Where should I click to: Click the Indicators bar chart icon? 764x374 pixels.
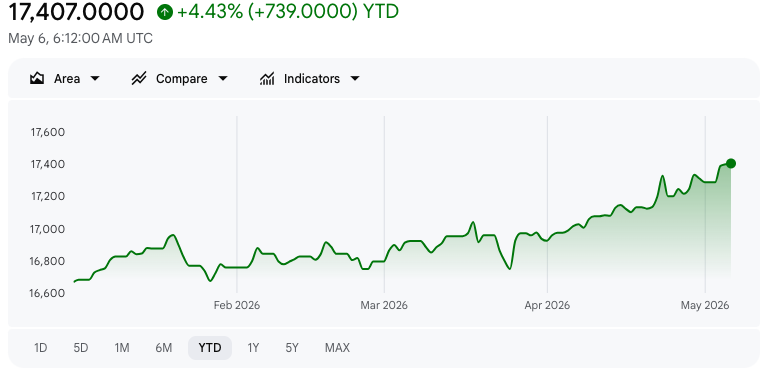click(267, 78)
